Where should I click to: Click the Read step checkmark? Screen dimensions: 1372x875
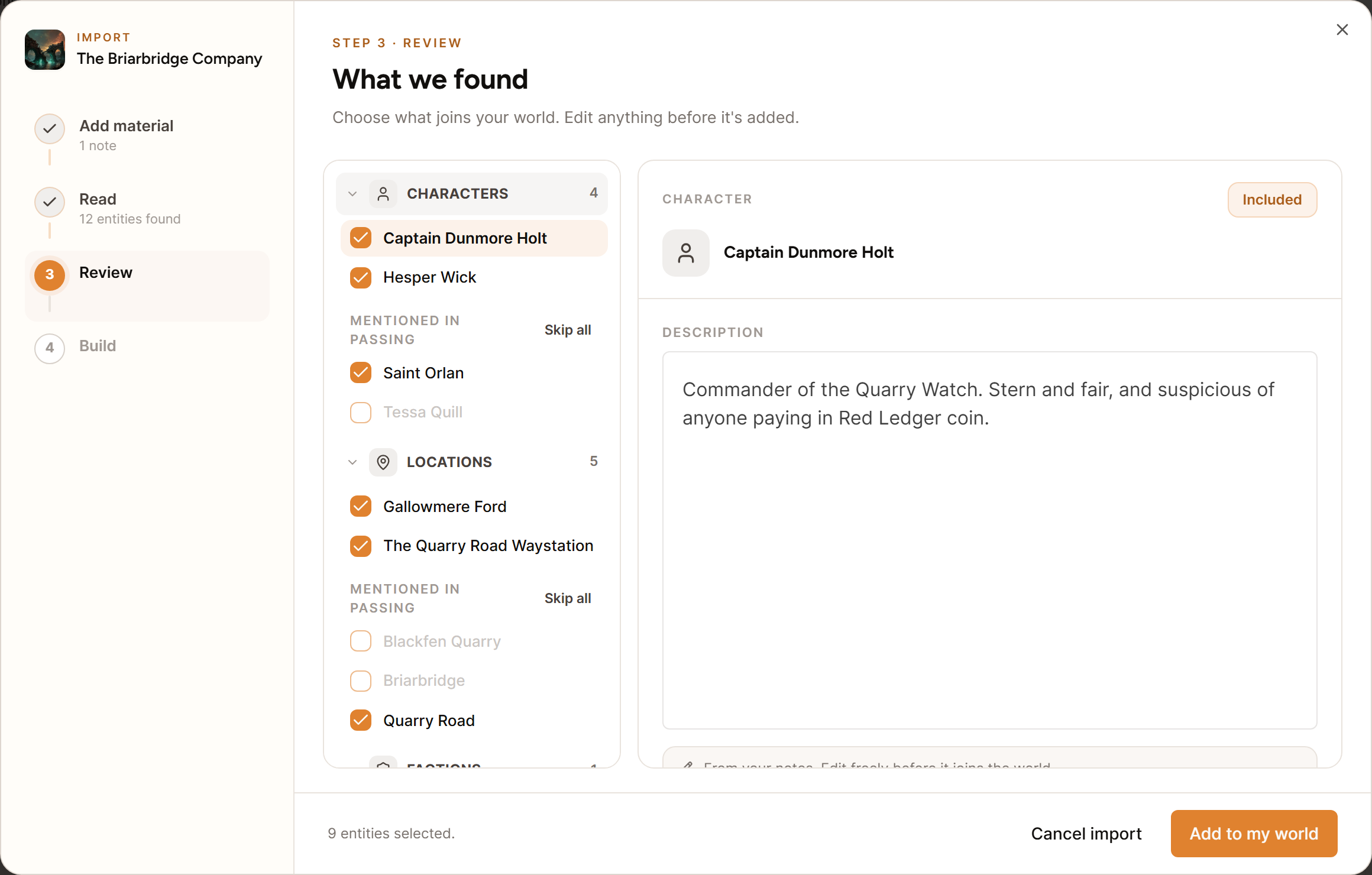50,202
